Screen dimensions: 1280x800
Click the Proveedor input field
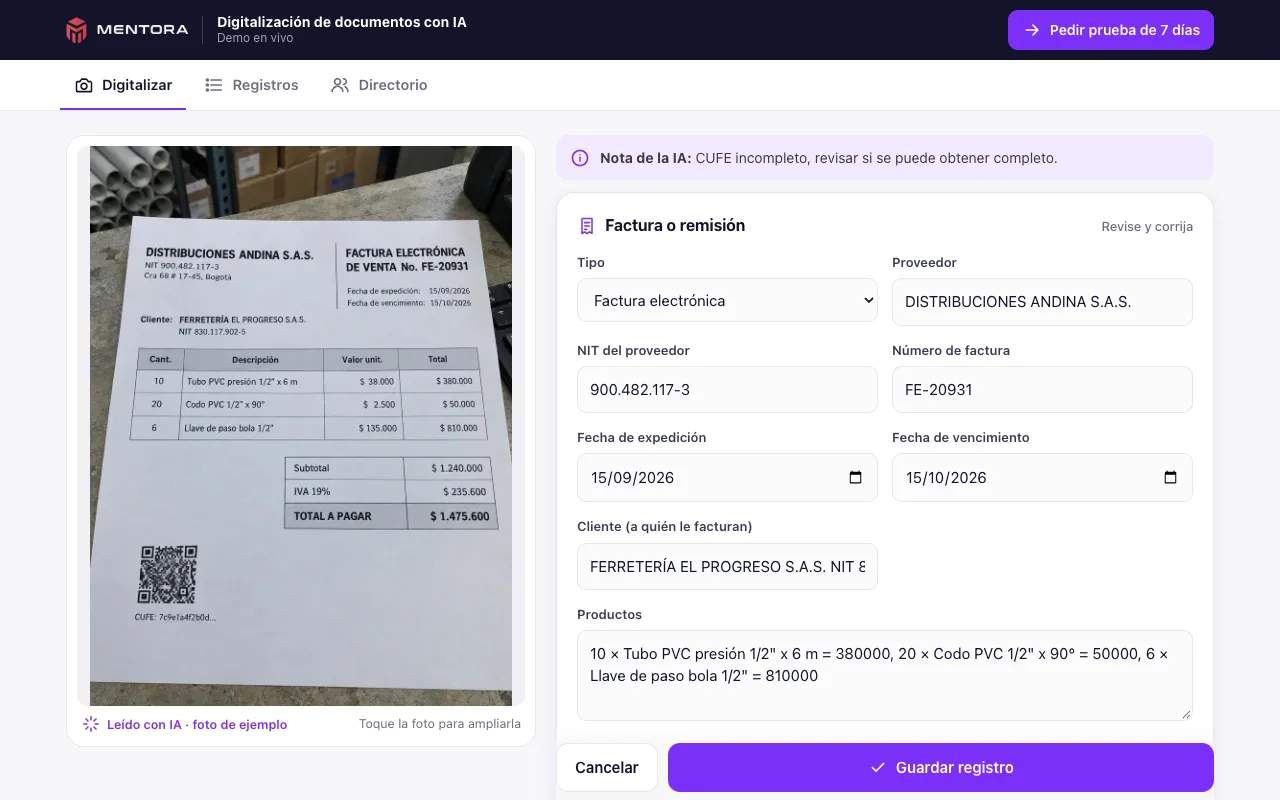coord(1042,302)
